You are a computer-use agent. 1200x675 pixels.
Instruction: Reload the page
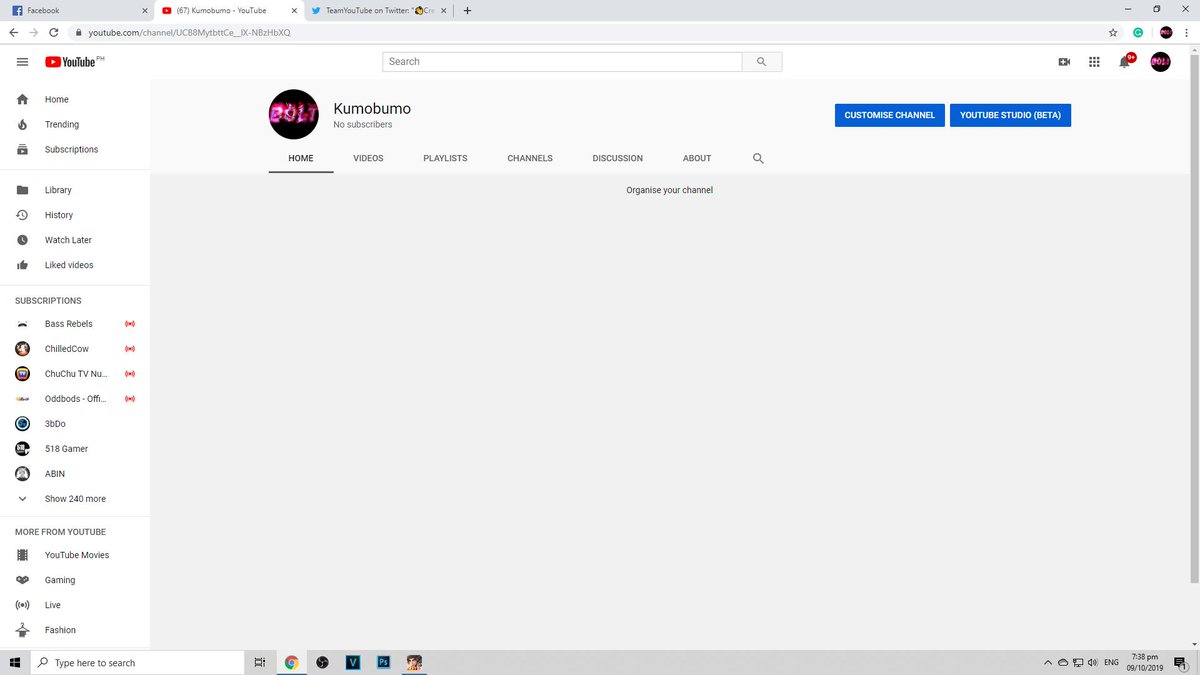[54, 32]
